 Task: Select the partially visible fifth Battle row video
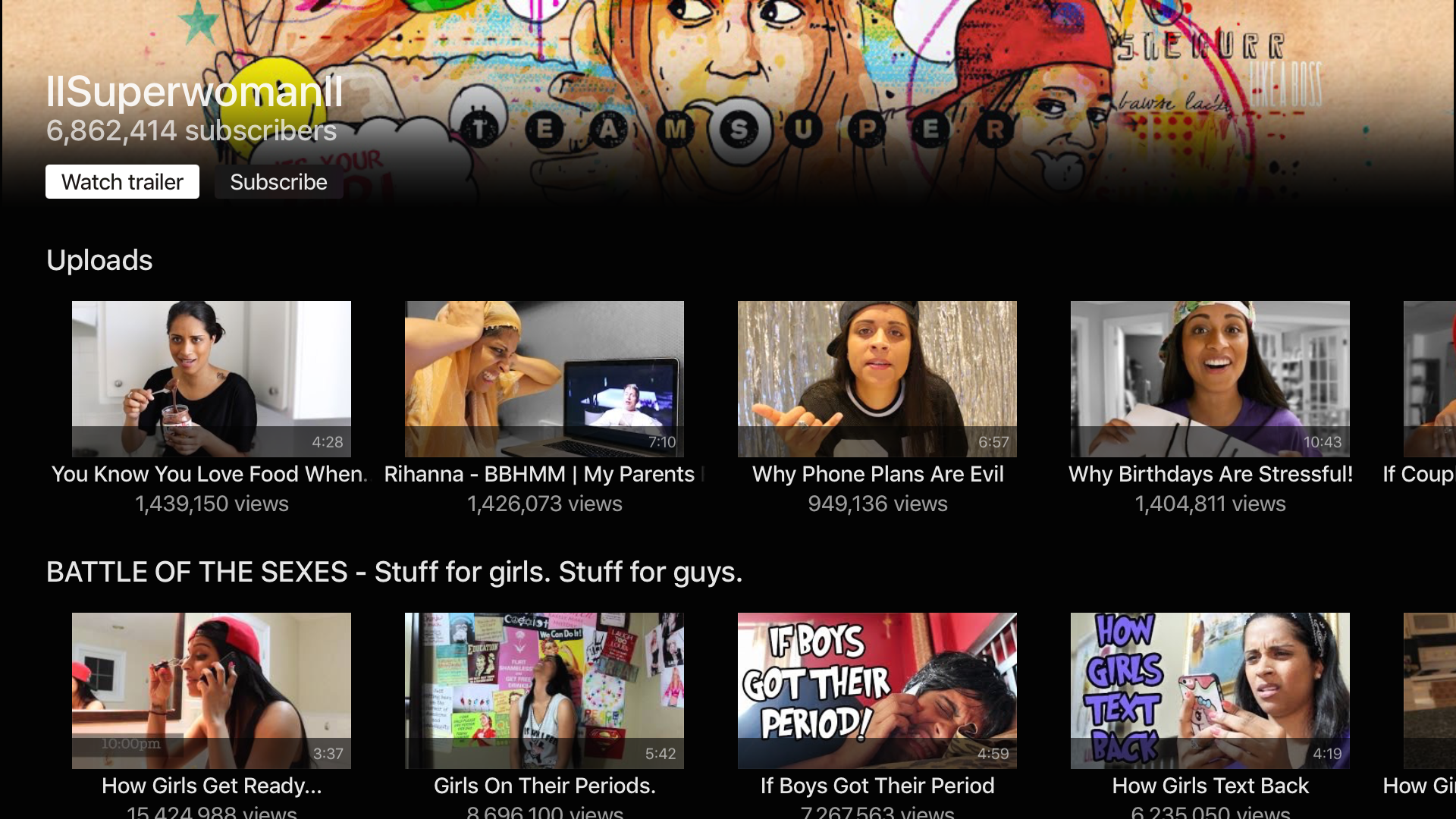pyautogui.click(x=1430, y=690)
